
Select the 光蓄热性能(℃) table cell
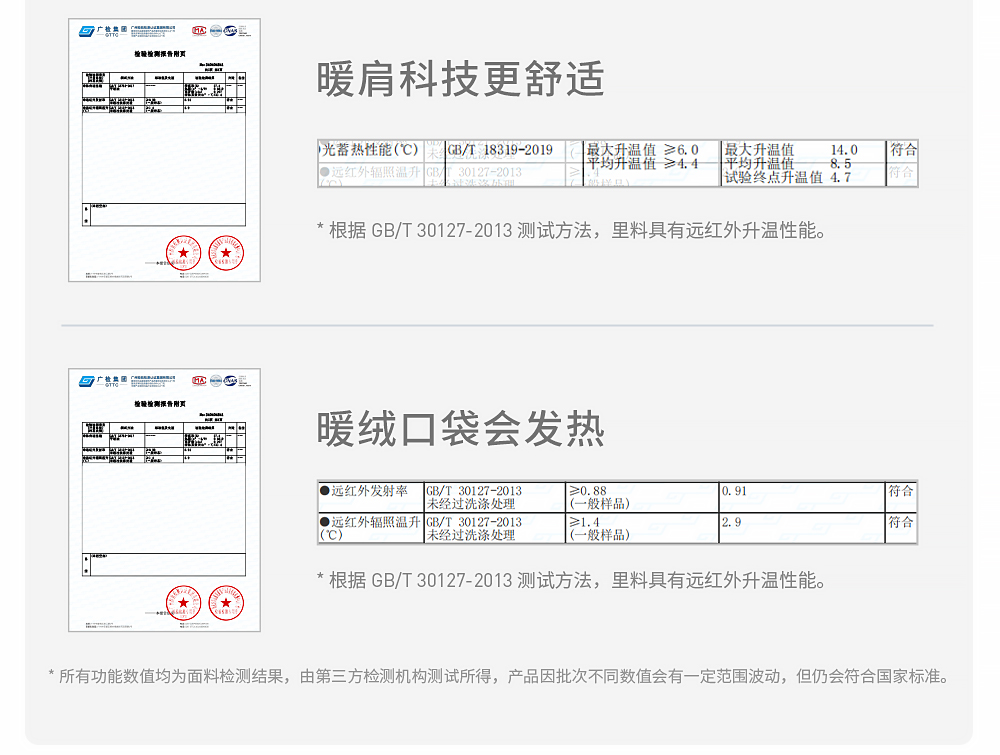pos(371,150)
